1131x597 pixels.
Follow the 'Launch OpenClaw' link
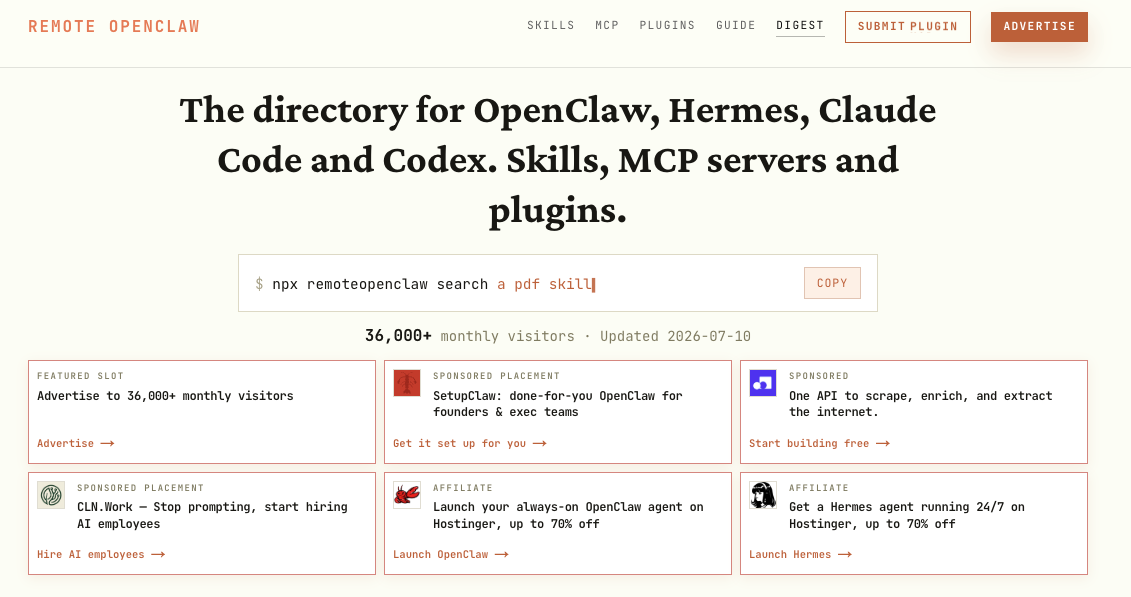pos(451,554)
